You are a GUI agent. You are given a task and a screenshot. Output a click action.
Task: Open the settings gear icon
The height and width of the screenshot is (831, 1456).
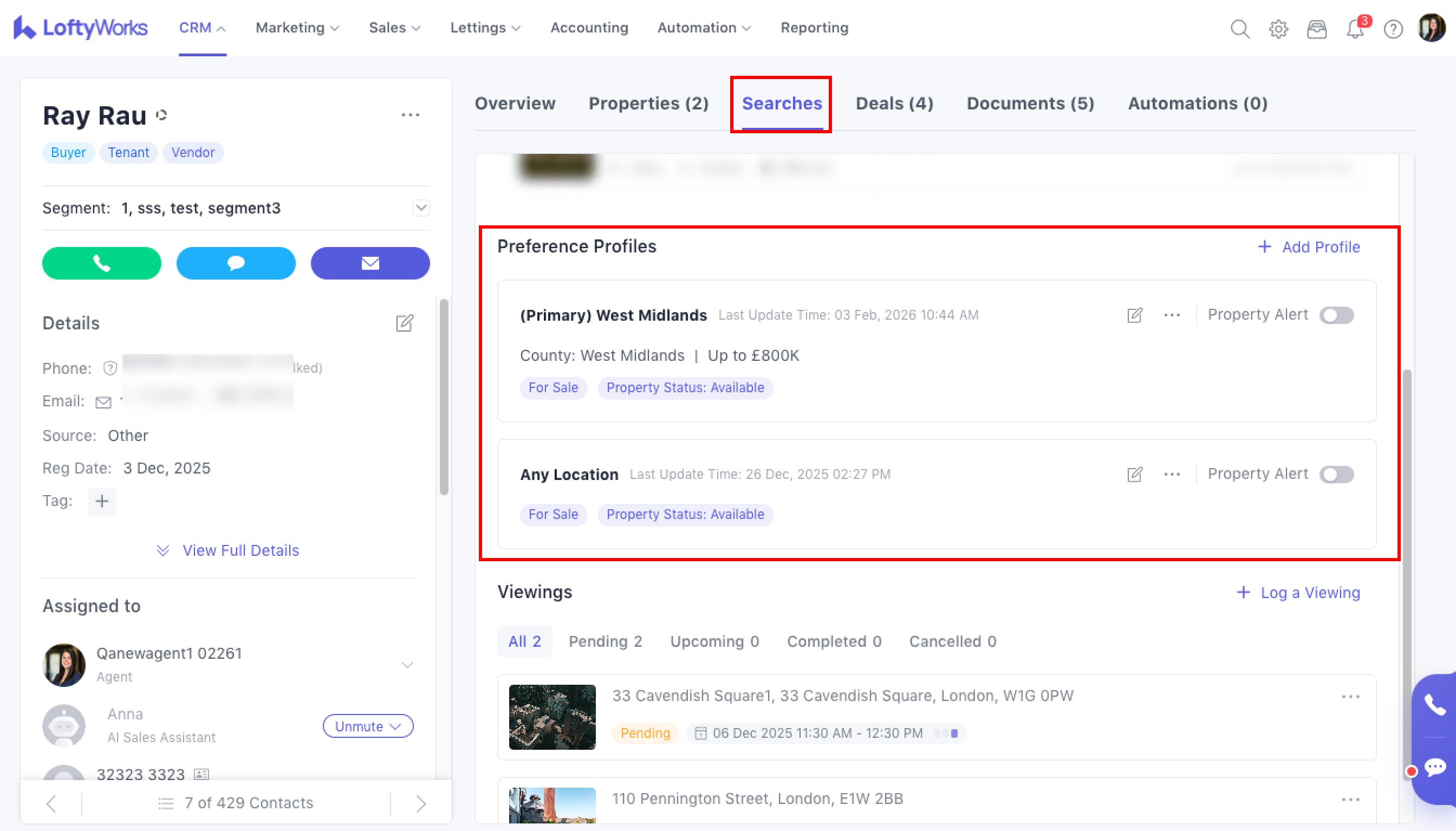[x=1278, y=29]
